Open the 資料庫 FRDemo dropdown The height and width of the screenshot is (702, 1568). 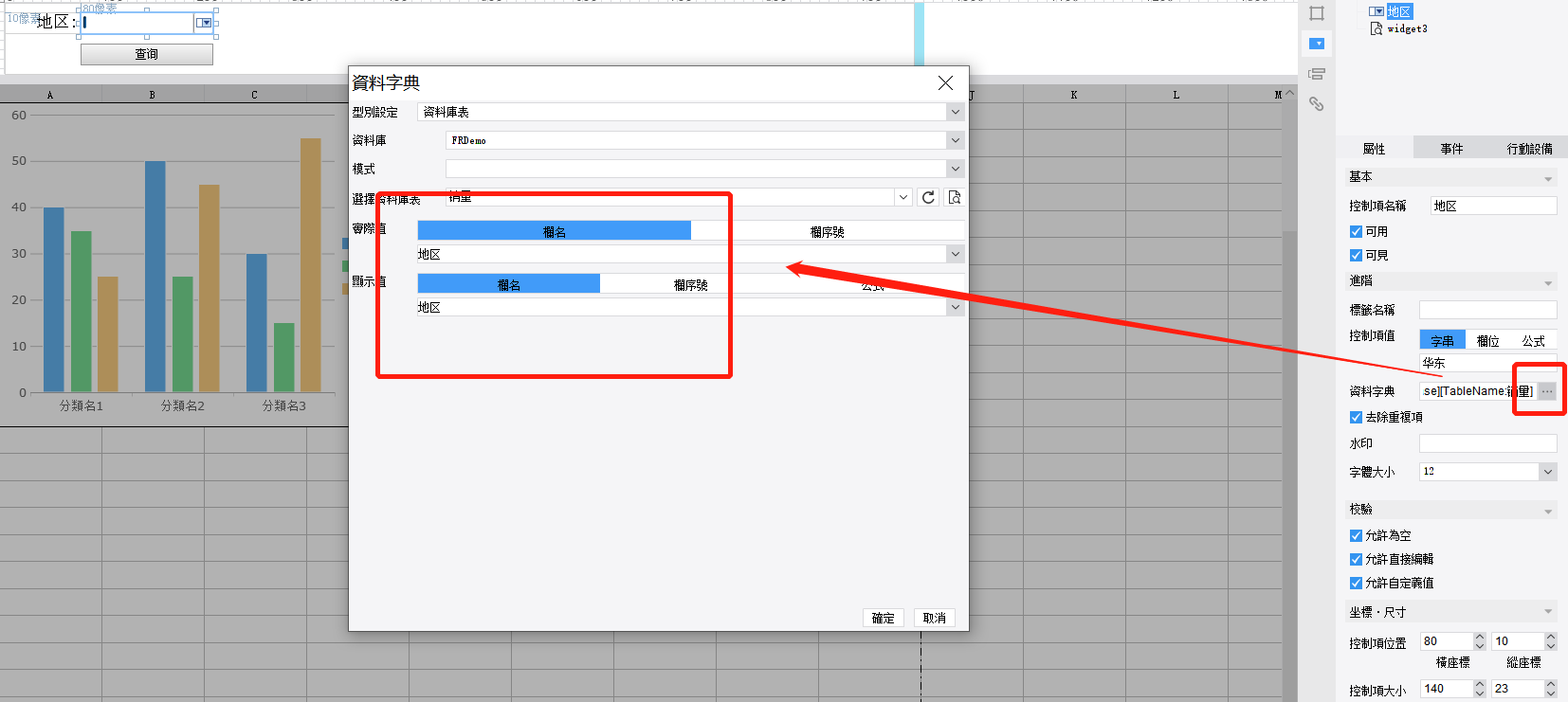(x=956, y=140)
